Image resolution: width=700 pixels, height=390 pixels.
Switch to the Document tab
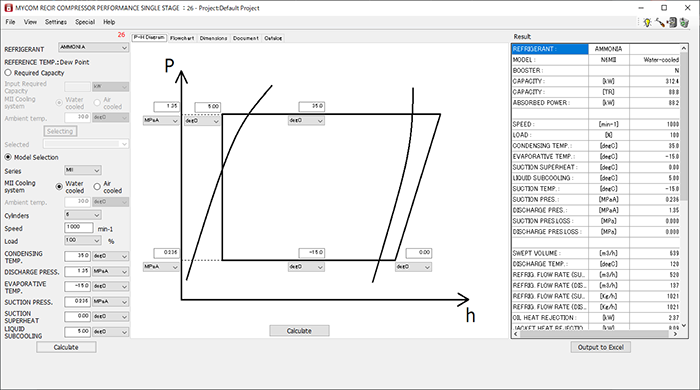(x=246, y=38)
